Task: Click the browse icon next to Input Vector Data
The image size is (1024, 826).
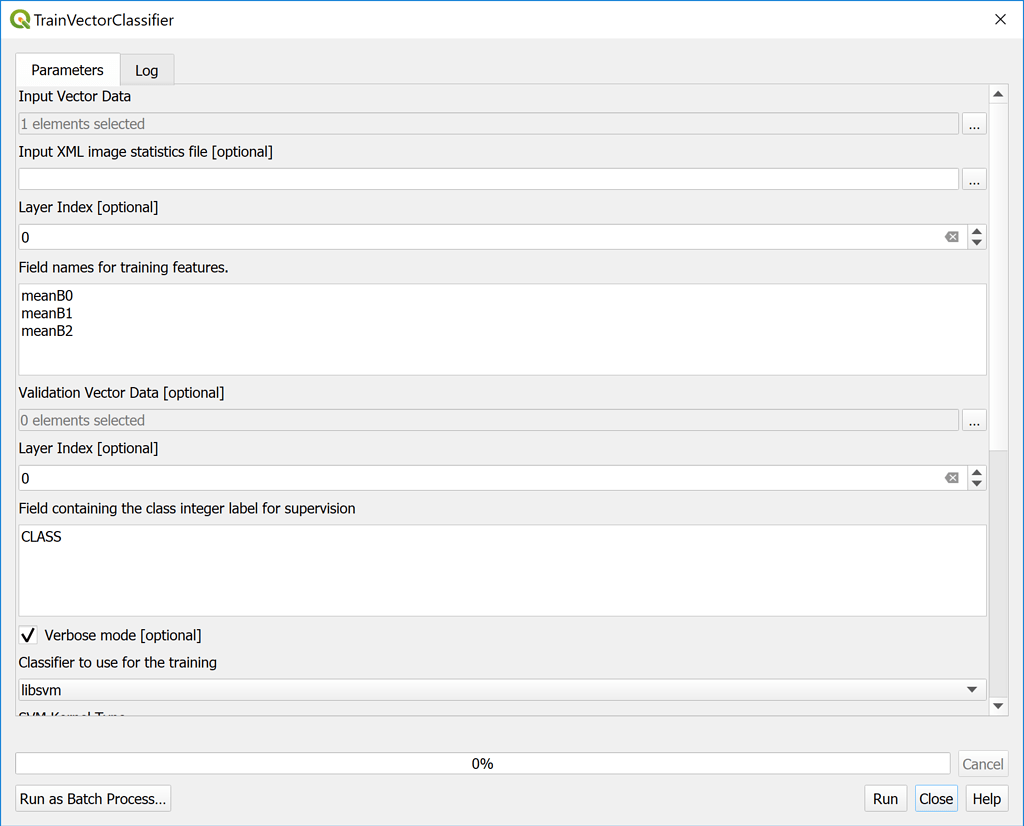Action: [x=974, y=123]
